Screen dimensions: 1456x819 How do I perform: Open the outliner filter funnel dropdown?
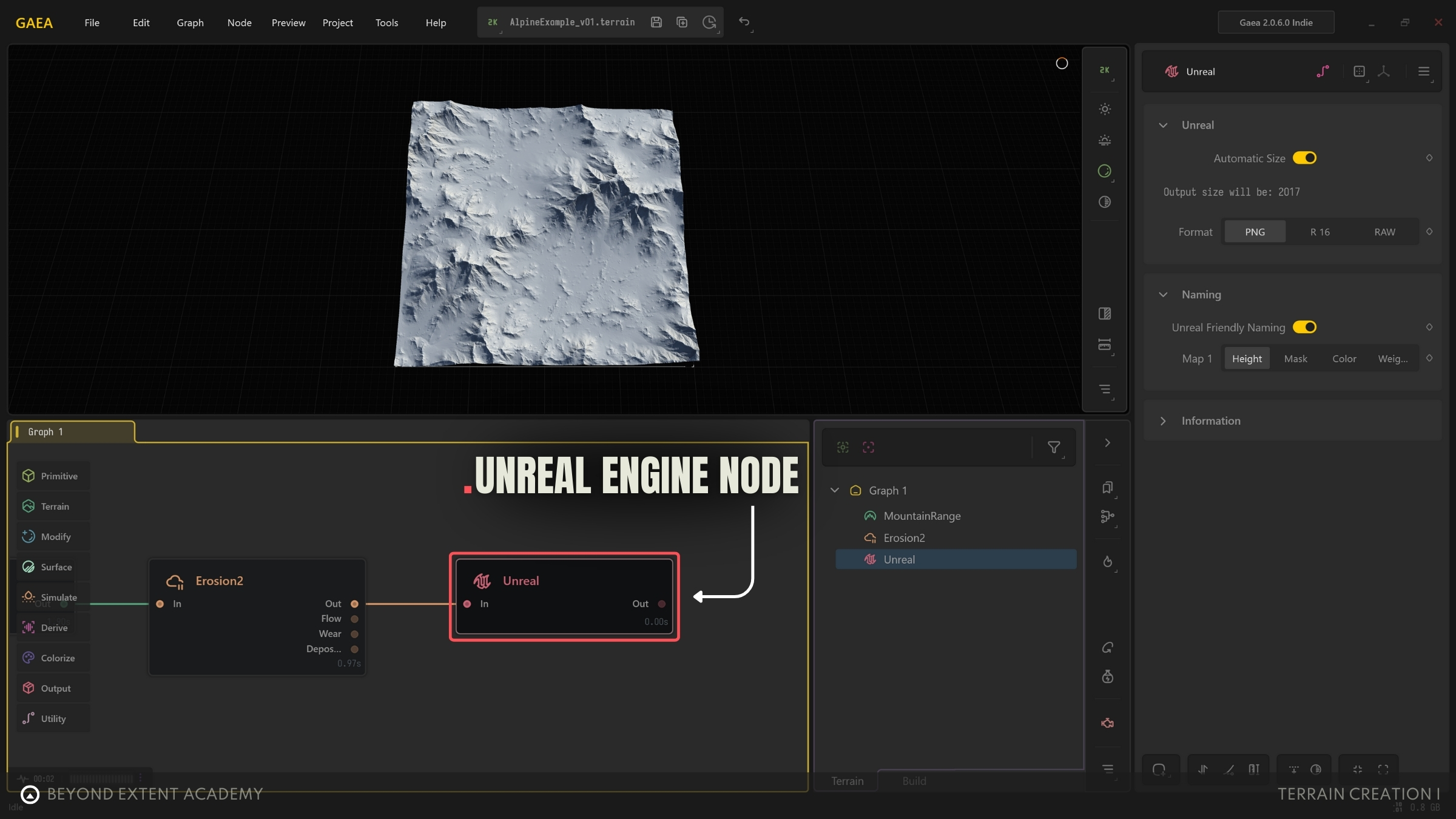point(1054,448)
